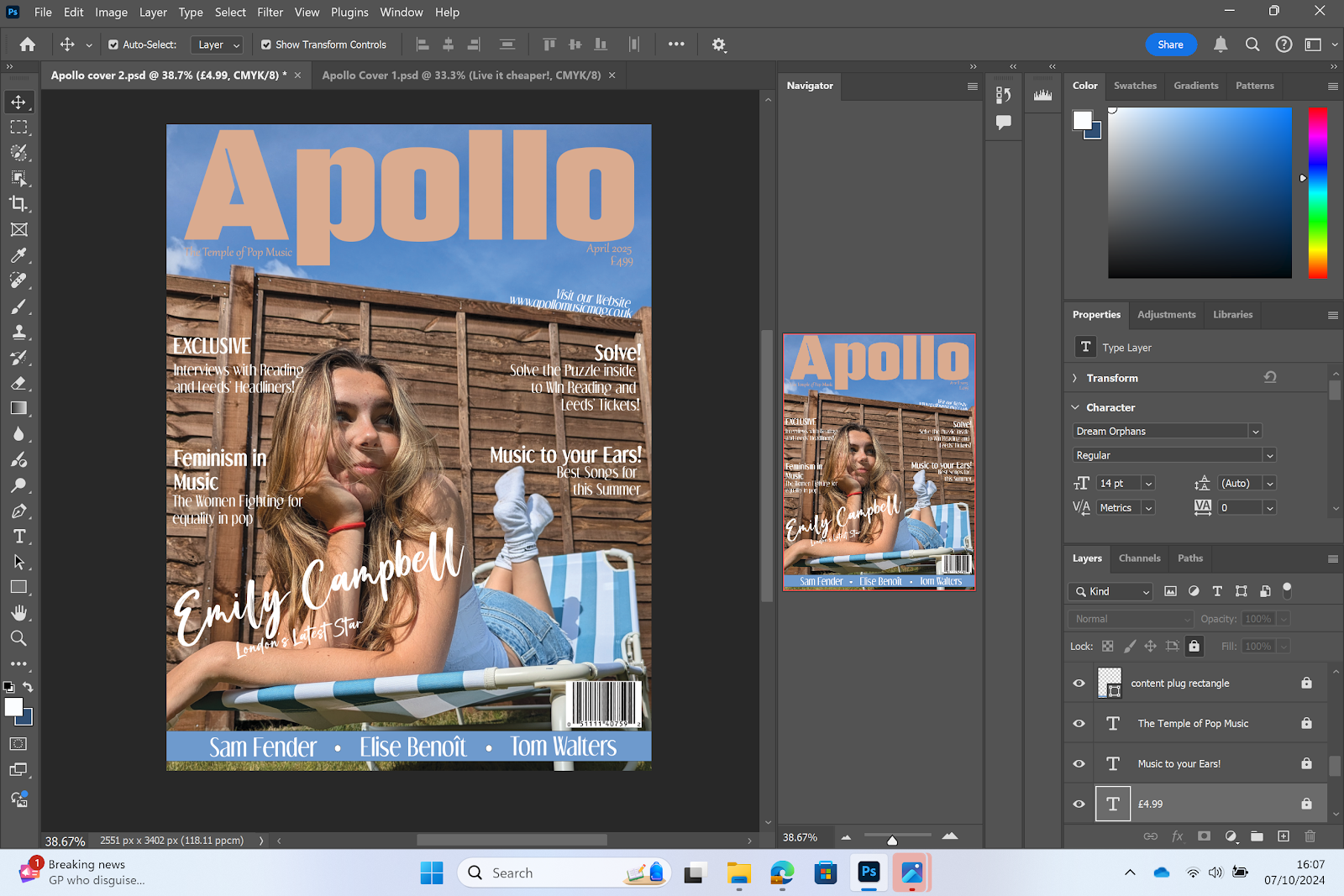Open the Comments panel icon
1344x896 pixels.
click(x=1003, y=123)
